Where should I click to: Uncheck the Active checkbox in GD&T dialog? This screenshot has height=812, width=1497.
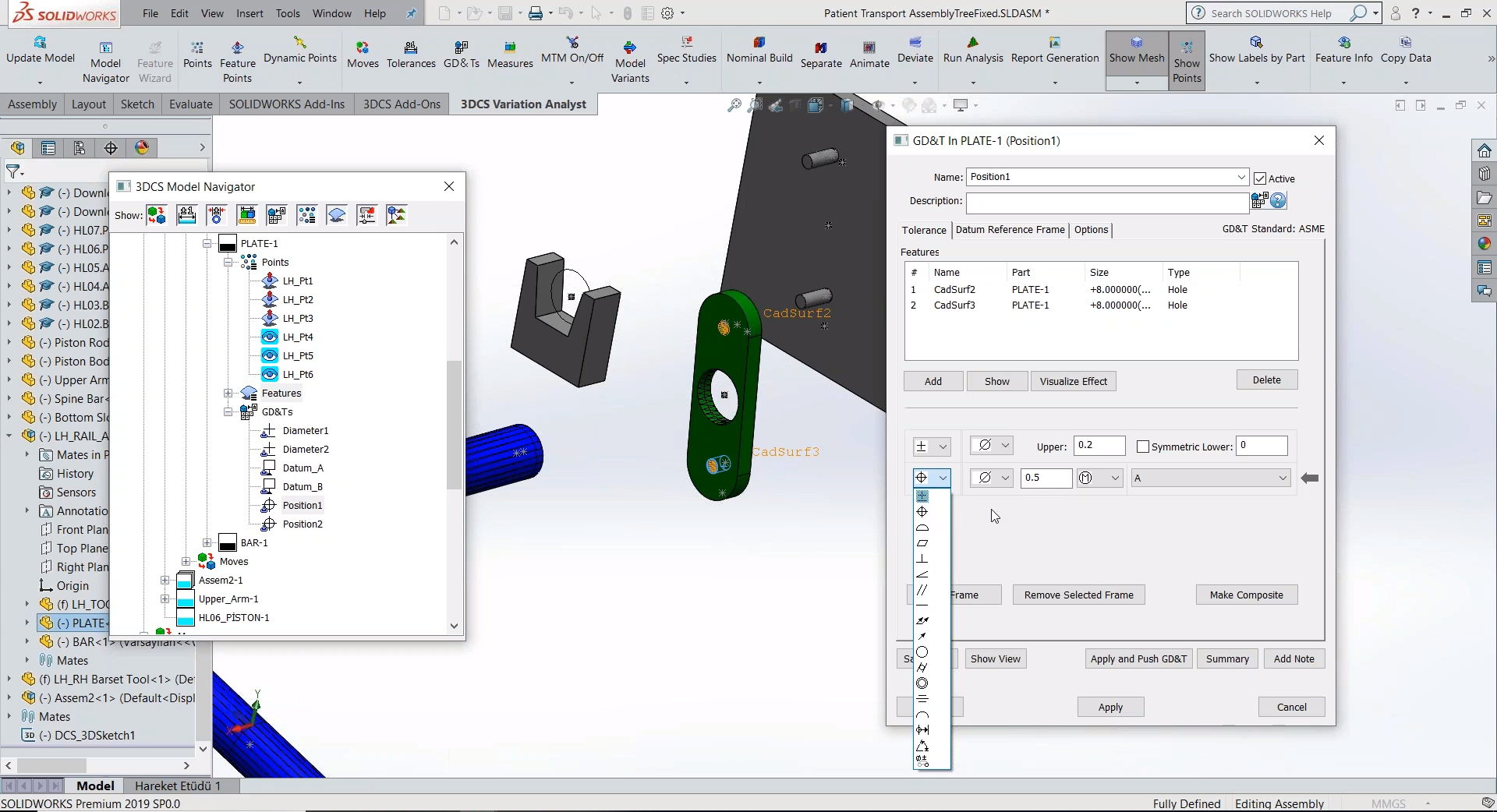pos(1259,178)
